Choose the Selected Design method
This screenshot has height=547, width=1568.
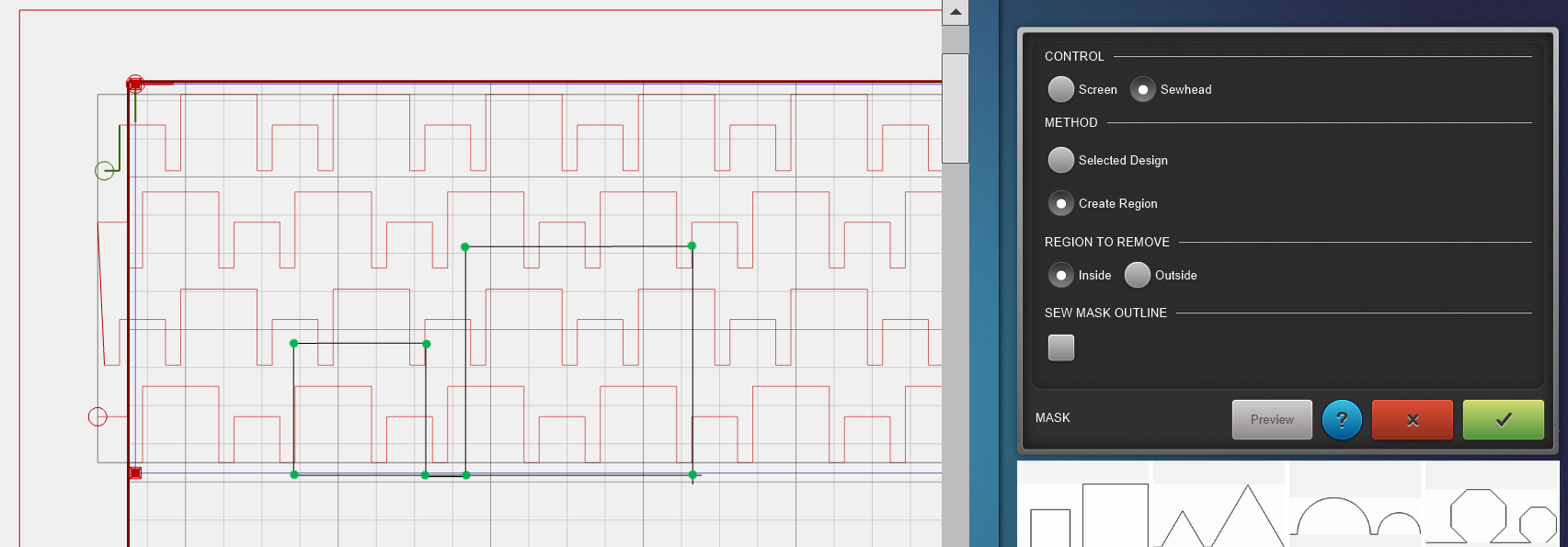[x=1061, y=160]
